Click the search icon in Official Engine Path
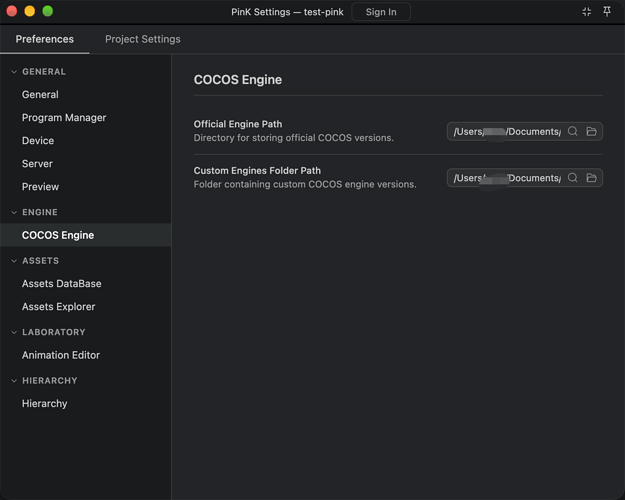 tap(572, 131)
